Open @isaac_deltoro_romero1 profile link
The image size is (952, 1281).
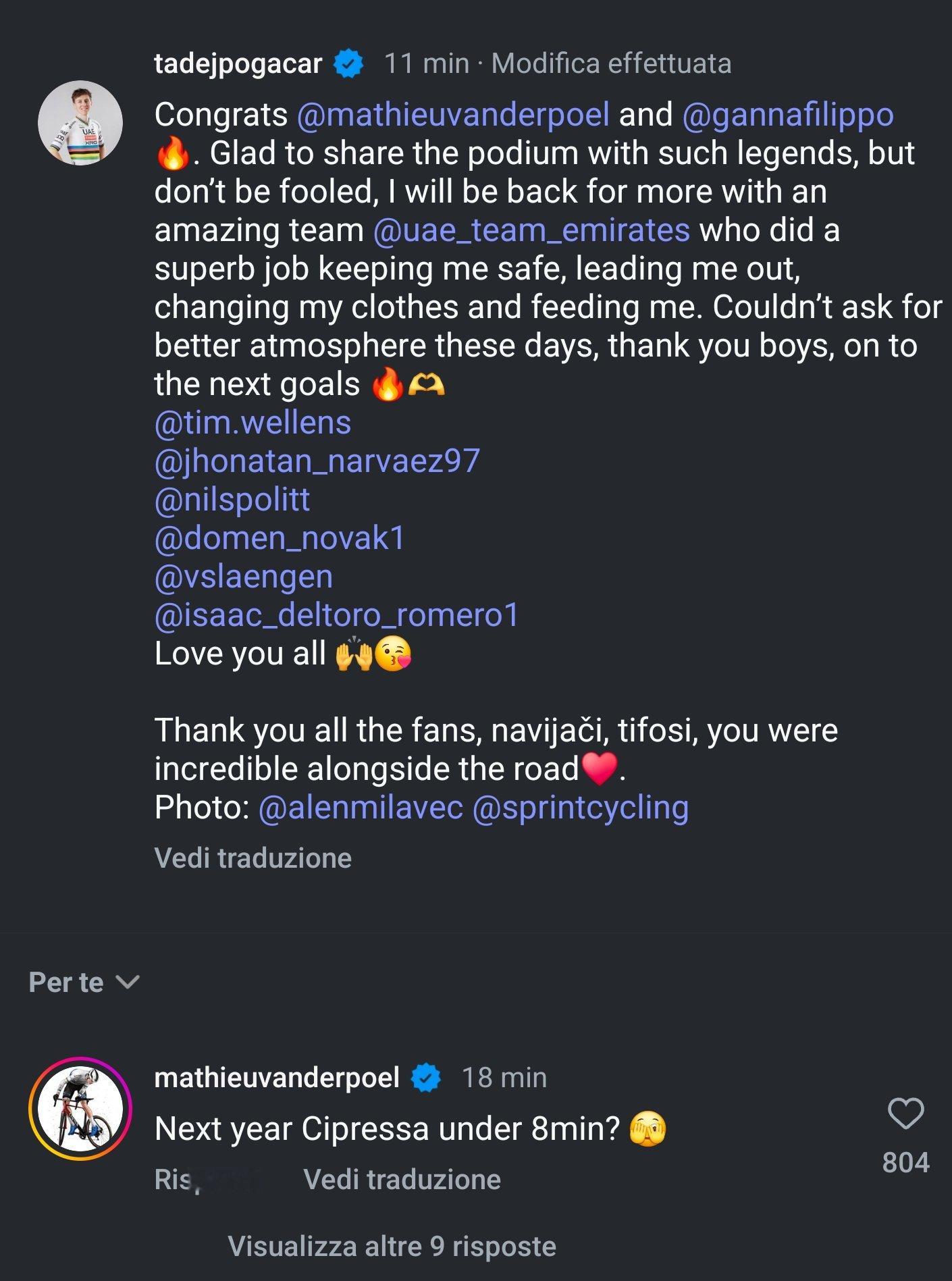click(336, 615)
